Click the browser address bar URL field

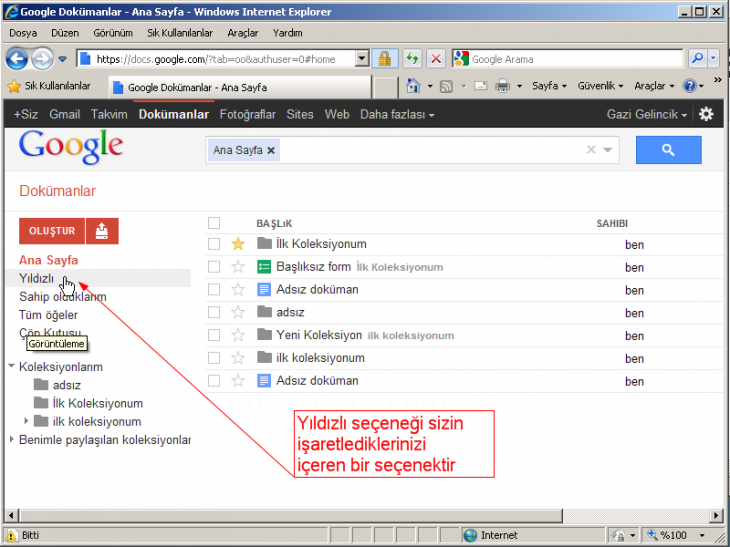coord(220,59)
